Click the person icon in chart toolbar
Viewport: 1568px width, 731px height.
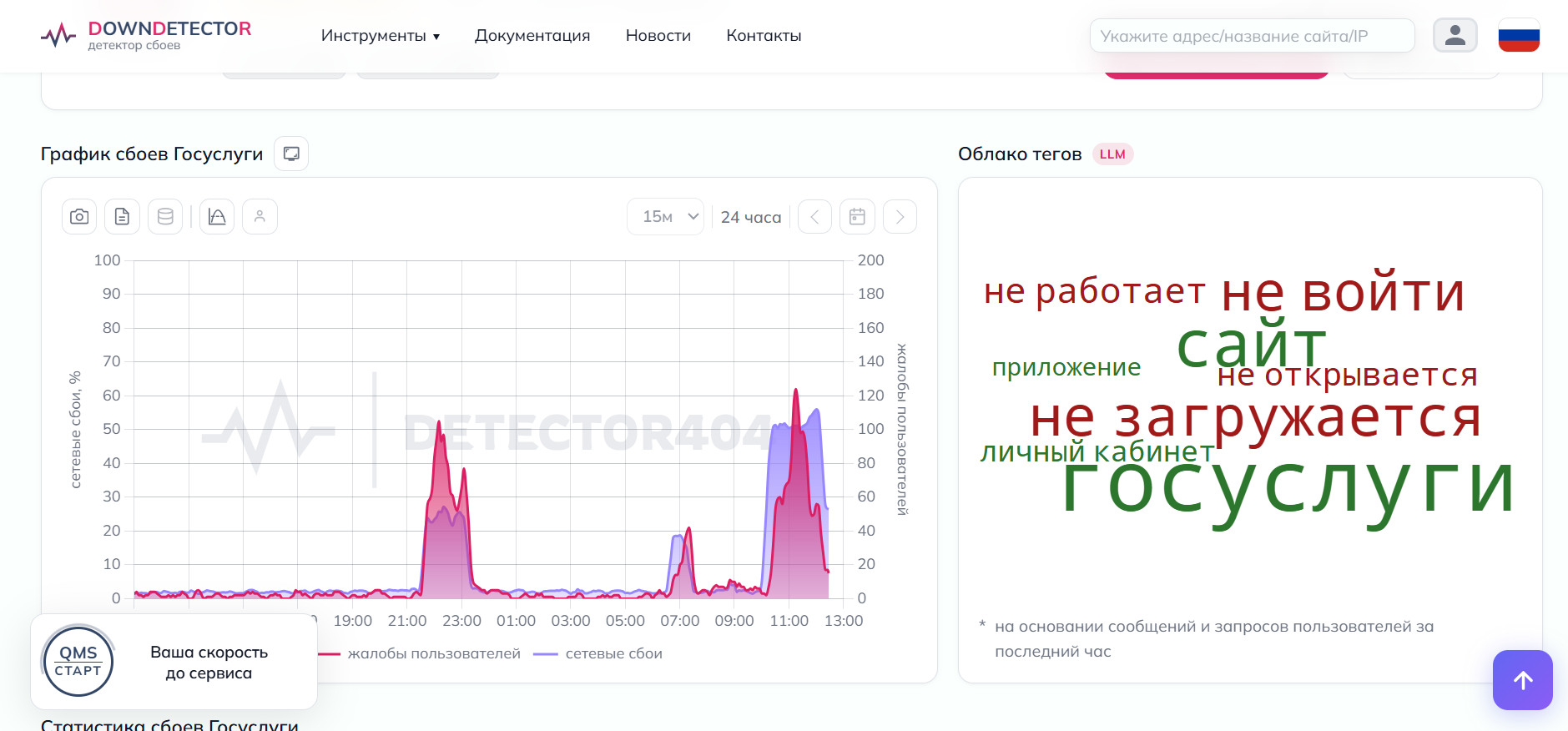260,217
